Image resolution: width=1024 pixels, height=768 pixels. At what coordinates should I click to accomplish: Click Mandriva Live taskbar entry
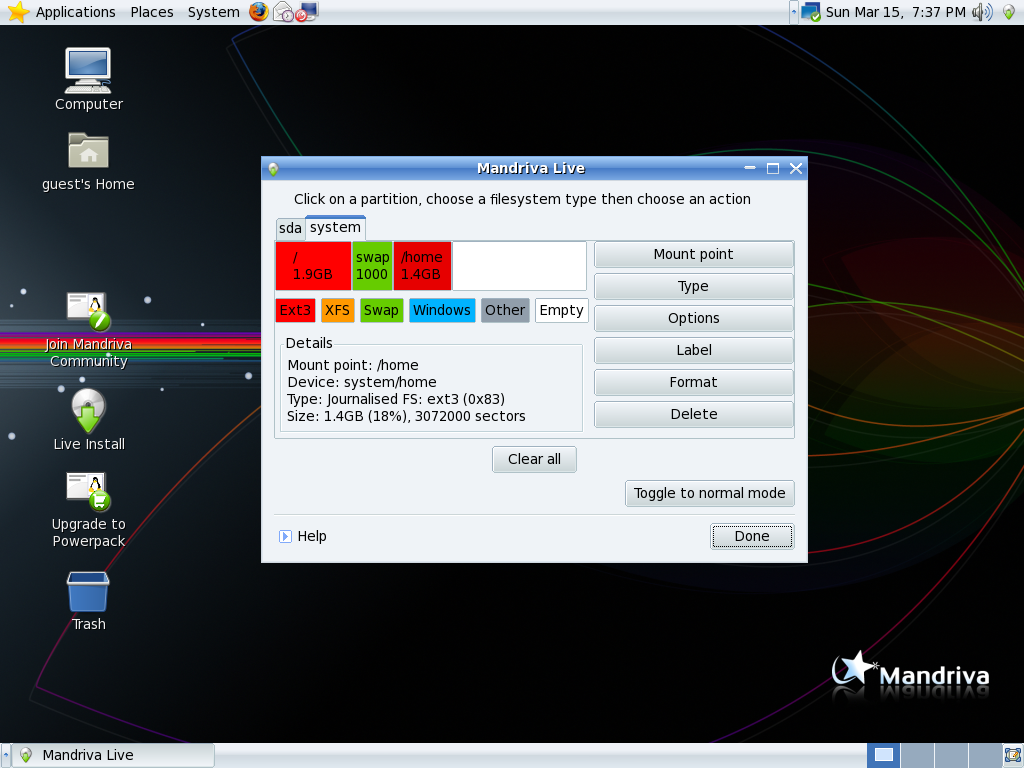click(115, 756)
